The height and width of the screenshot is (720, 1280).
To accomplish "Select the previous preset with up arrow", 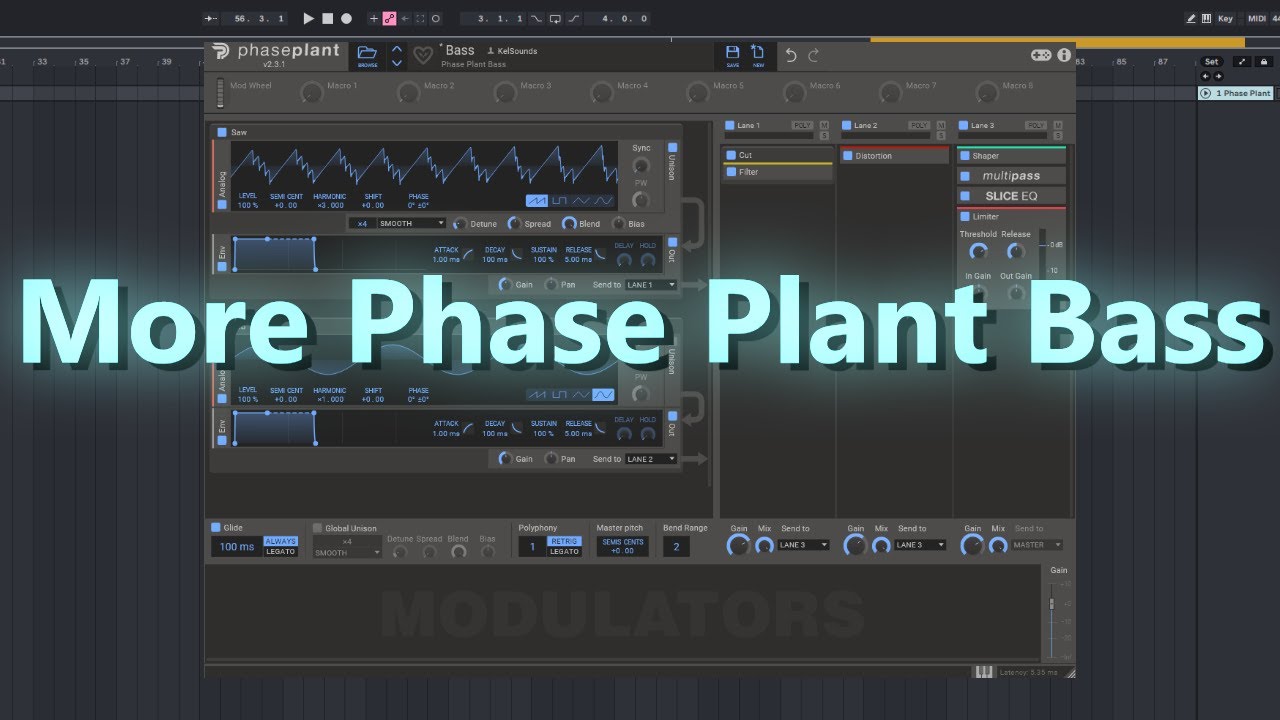I will 397,49.
